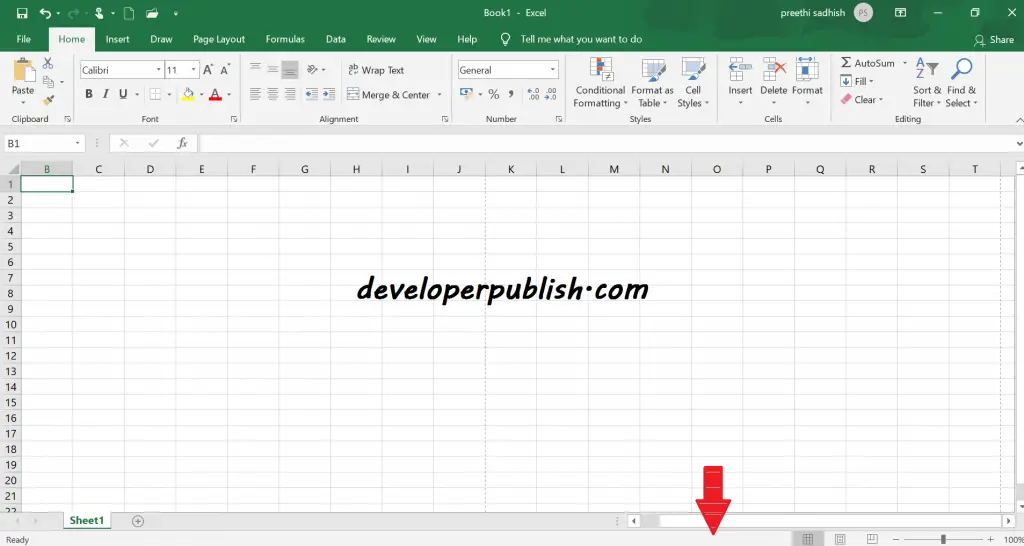This screenshot has height=546, width=1024.
Task: Toggle Bold formatting
Action: pyautogui.click(x=89, y=94)
